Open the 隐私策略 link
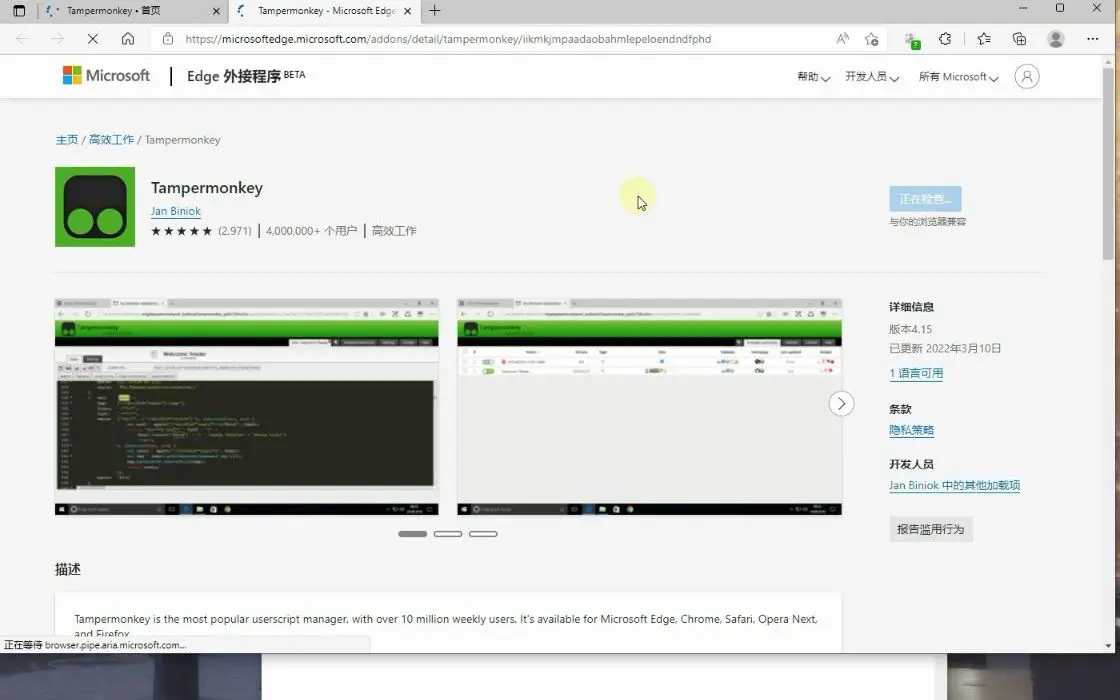This screenshot has height=700, width=1120. 911,430
